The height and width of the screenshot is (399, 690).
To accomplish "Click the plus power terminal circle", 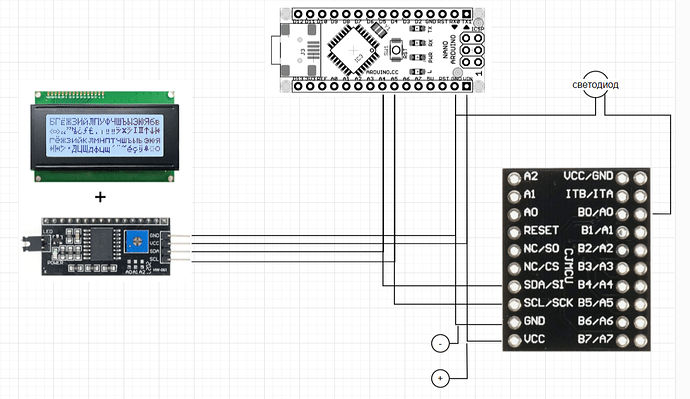I will point(440,378).
